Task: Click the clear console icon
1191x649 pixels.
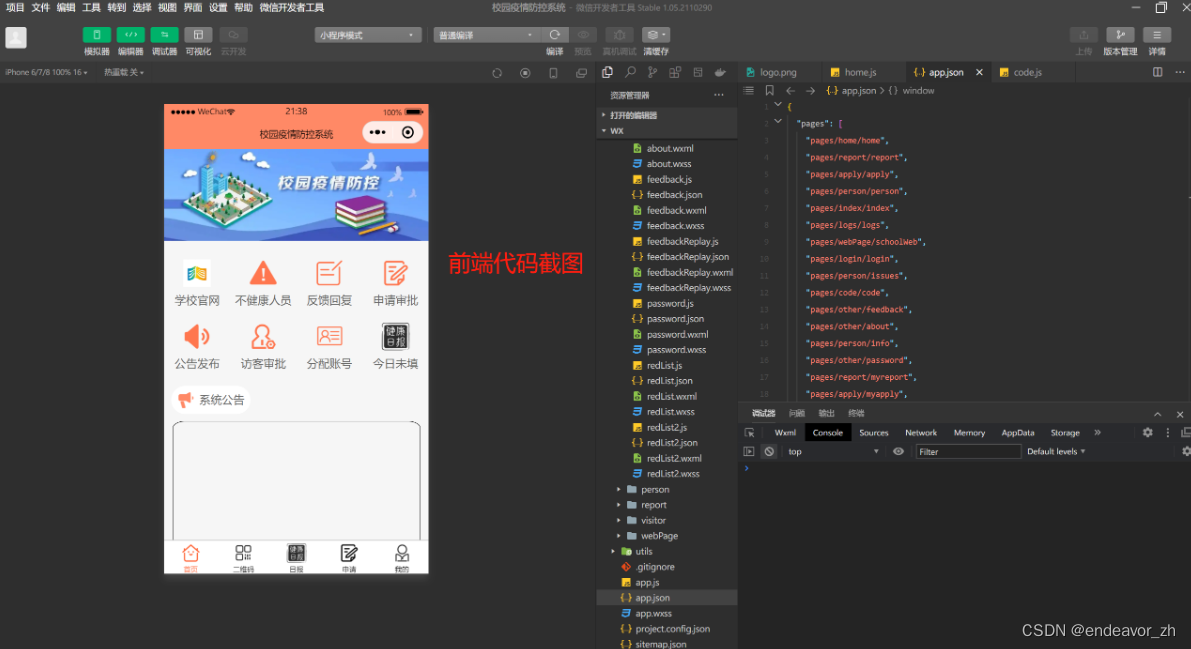Action: (x=769, y=451)
